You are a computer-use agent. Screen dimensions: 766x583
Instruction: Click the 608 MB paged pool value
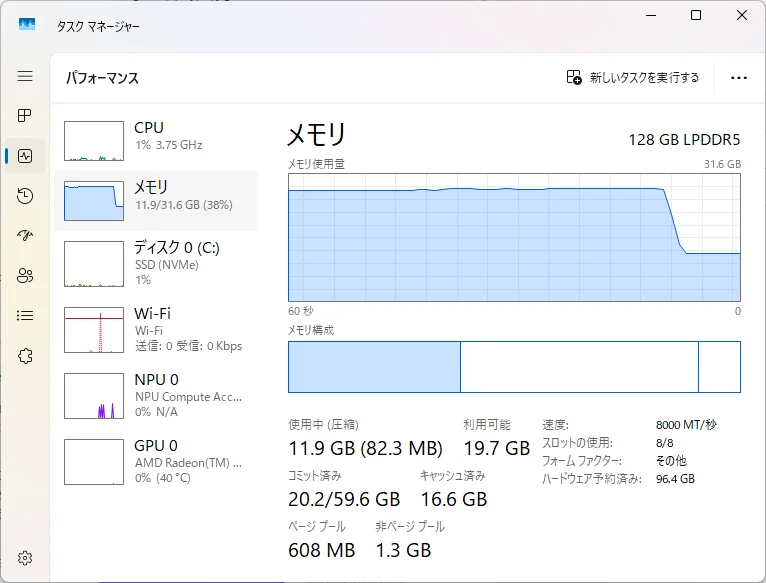click(x=321, y=550)
